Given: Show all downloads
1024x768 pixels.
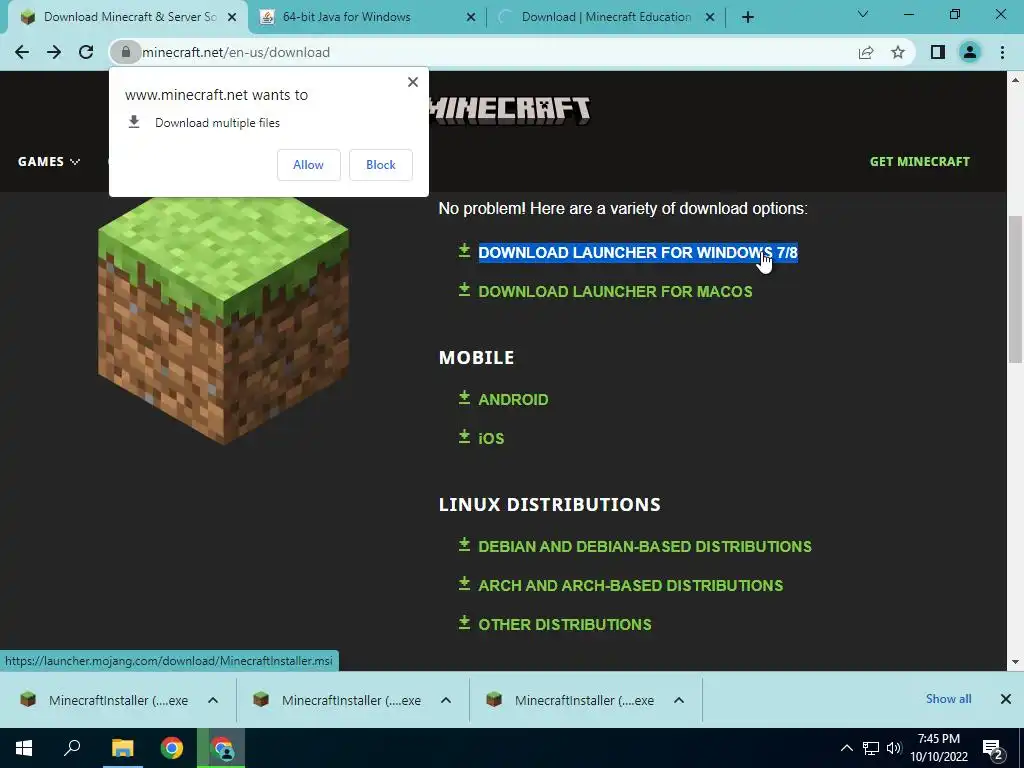Looking at the screenshot, I should (x=948, y=699).
